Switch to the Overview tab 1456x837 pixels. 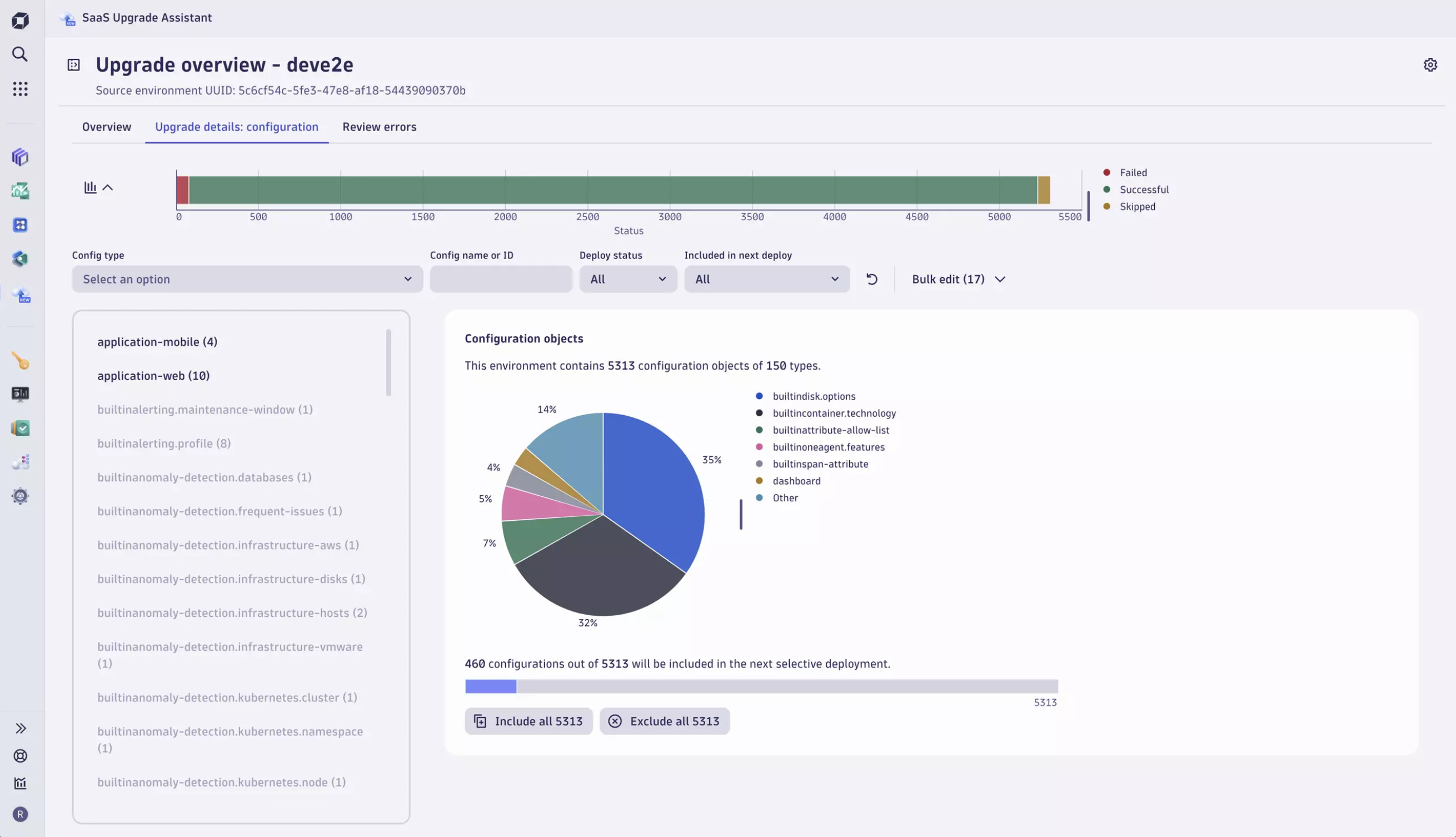106,127
